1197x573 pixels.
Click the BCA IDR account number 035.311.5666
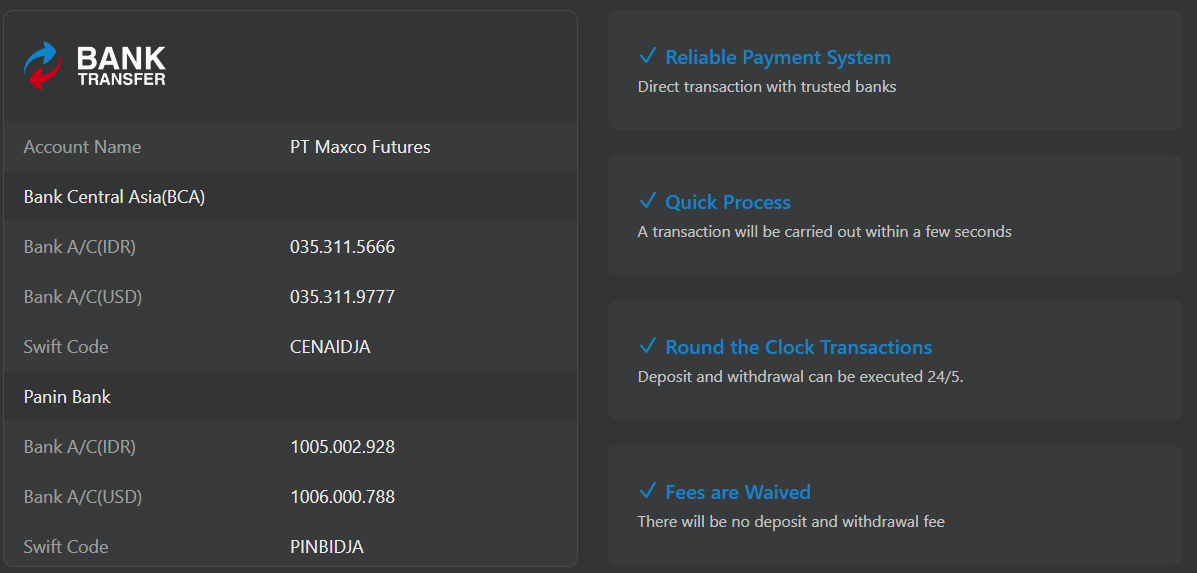click(343, 247)
